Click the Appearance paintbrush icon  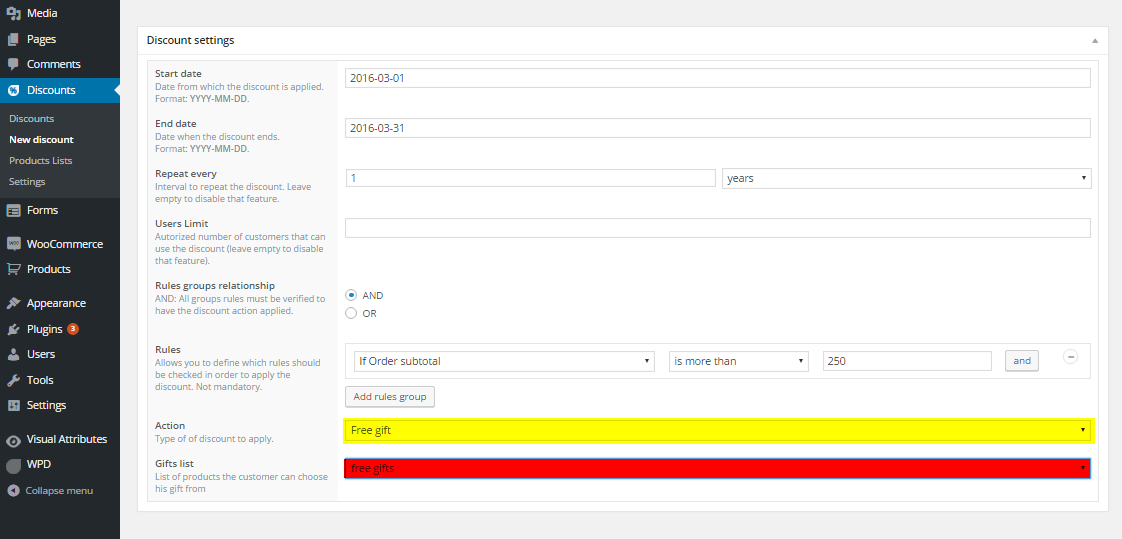click(13, 304)
